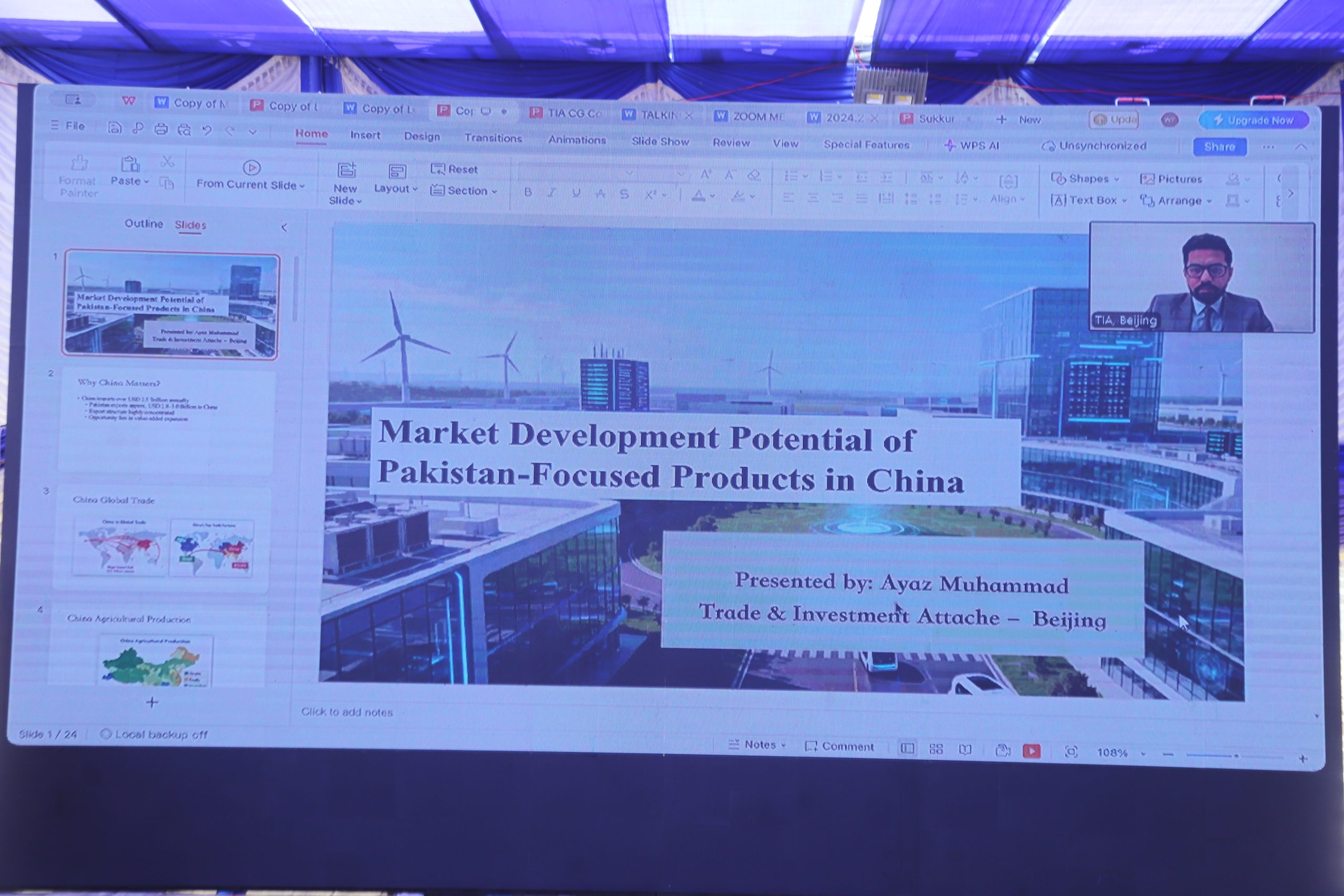Click the Undo arrow icon

[207, 130]
